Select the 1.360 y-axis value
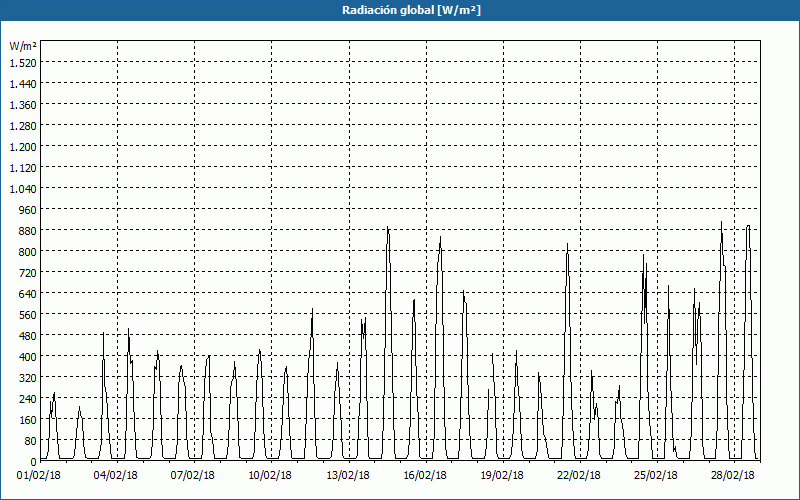Screen dimensions: 800x500 click(23, 105)
